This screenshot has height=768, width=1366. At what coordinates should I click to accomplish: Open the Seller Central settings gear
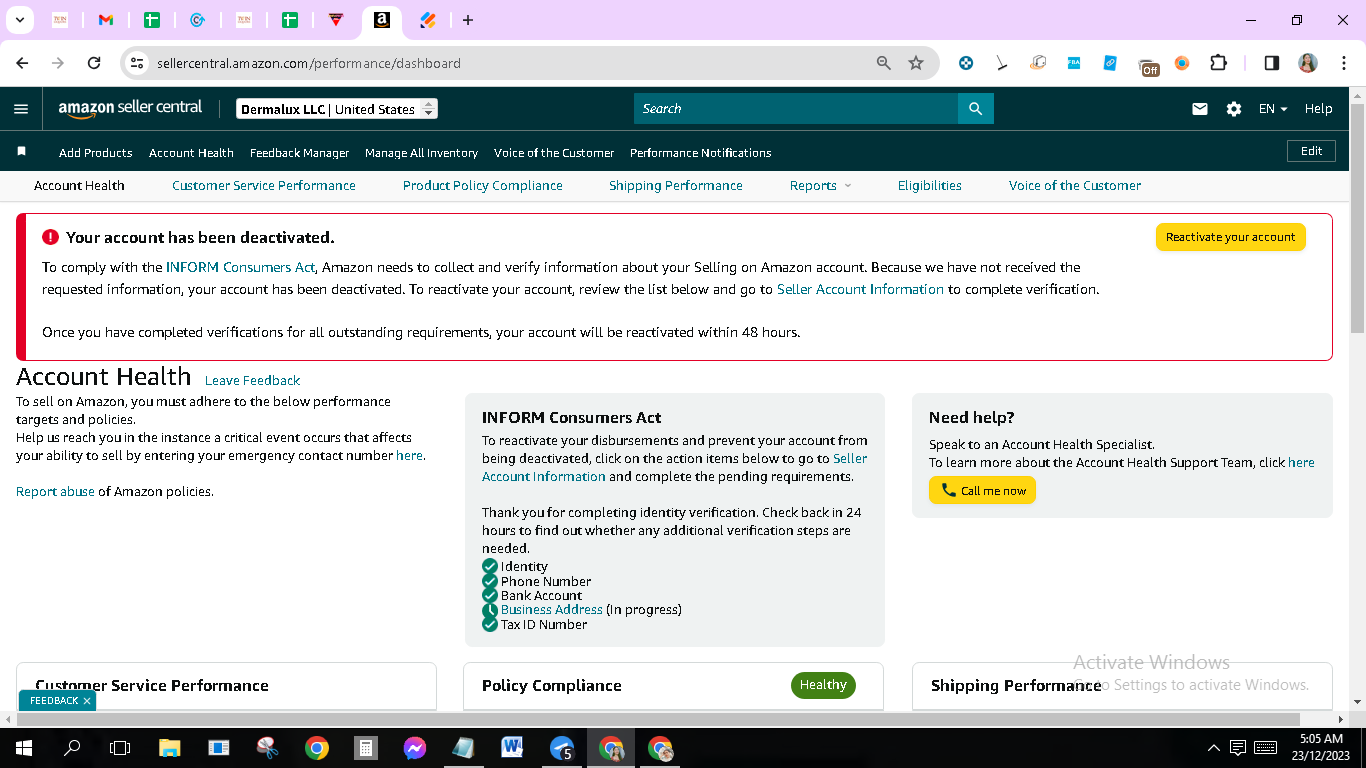tap(1234, 109)
